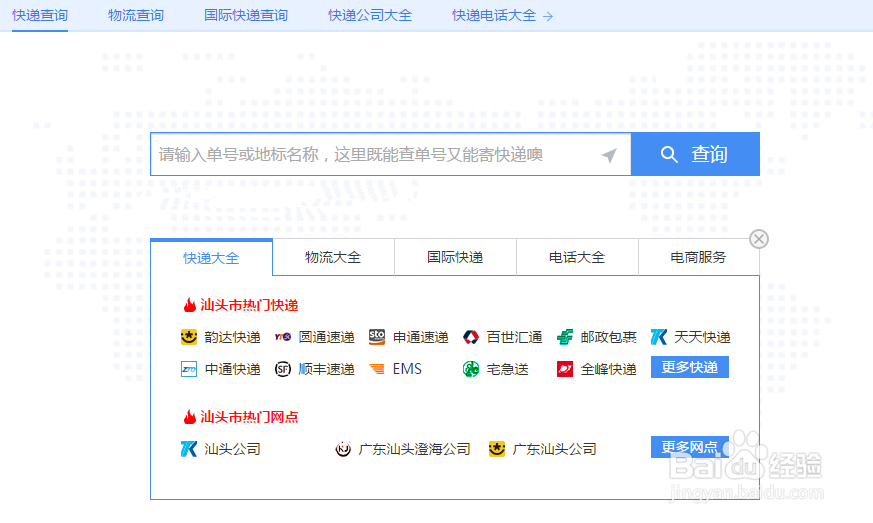
Task: Open the 申通速递 link
Action: click(421, 338)
